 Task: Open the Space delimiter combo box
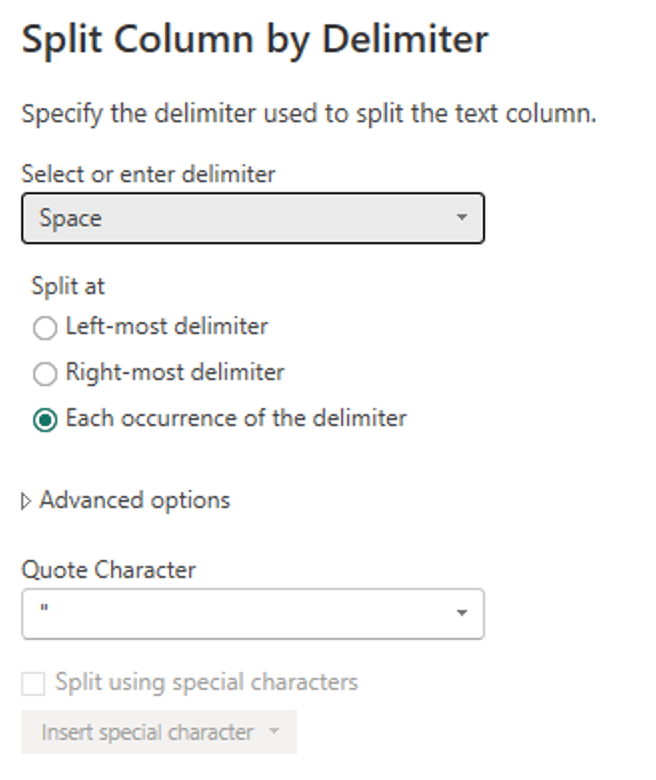pyautogui.click(x=253, y=218)
